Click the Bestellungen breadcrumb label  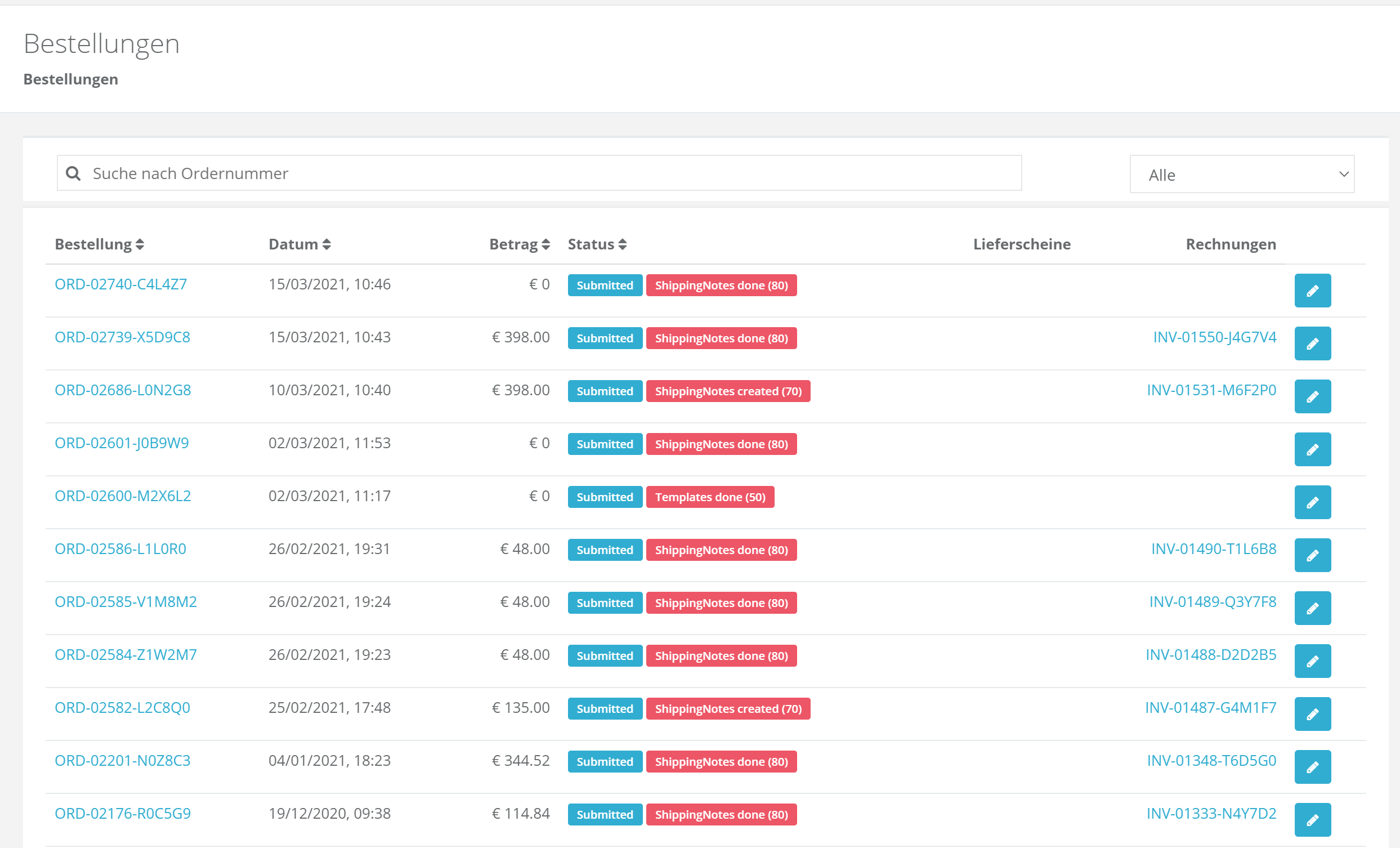coord(71,79)
